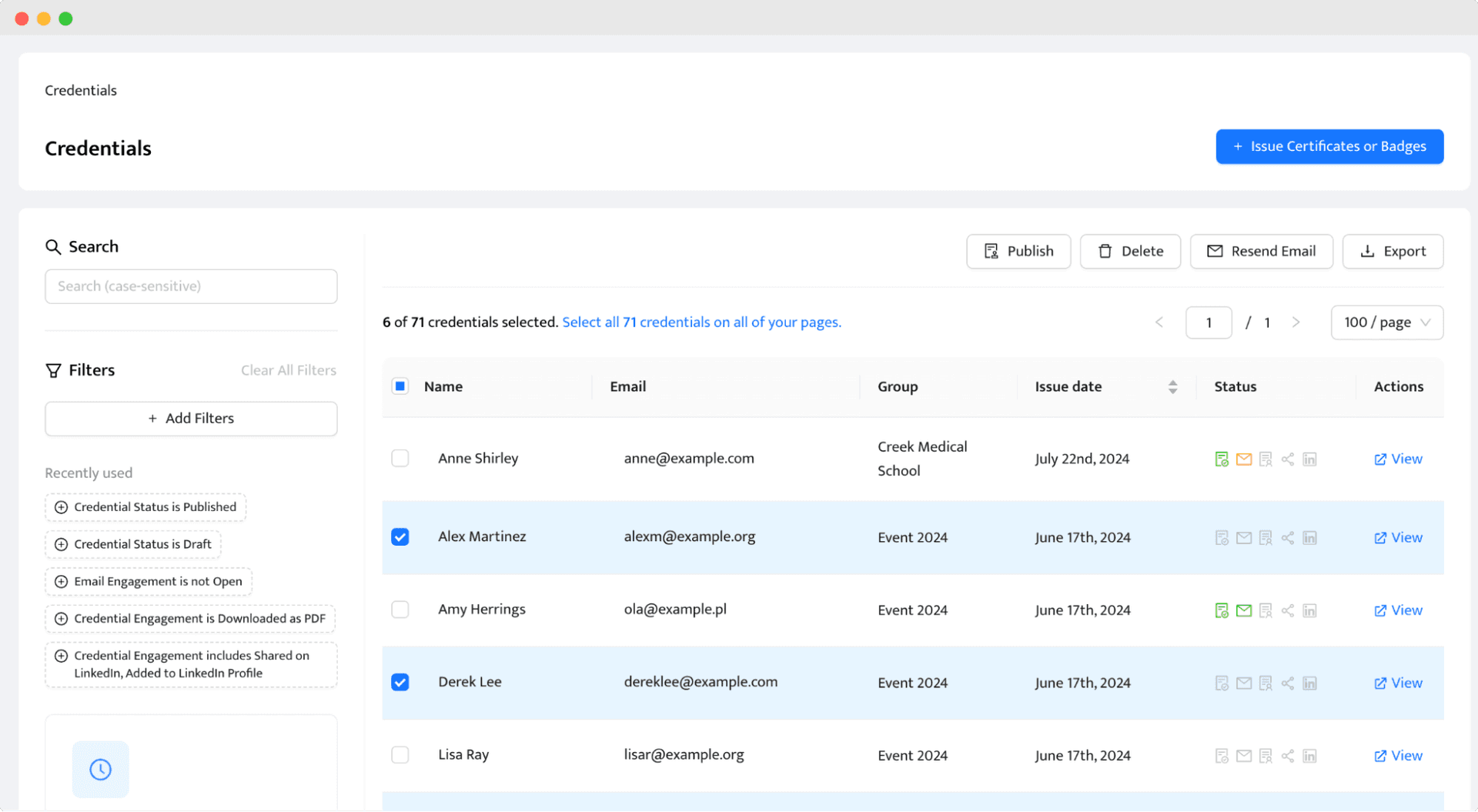Click the Resend Email button
Image resolution: width=1478 pixels, height=812 pixels.
click(1261, 252)
